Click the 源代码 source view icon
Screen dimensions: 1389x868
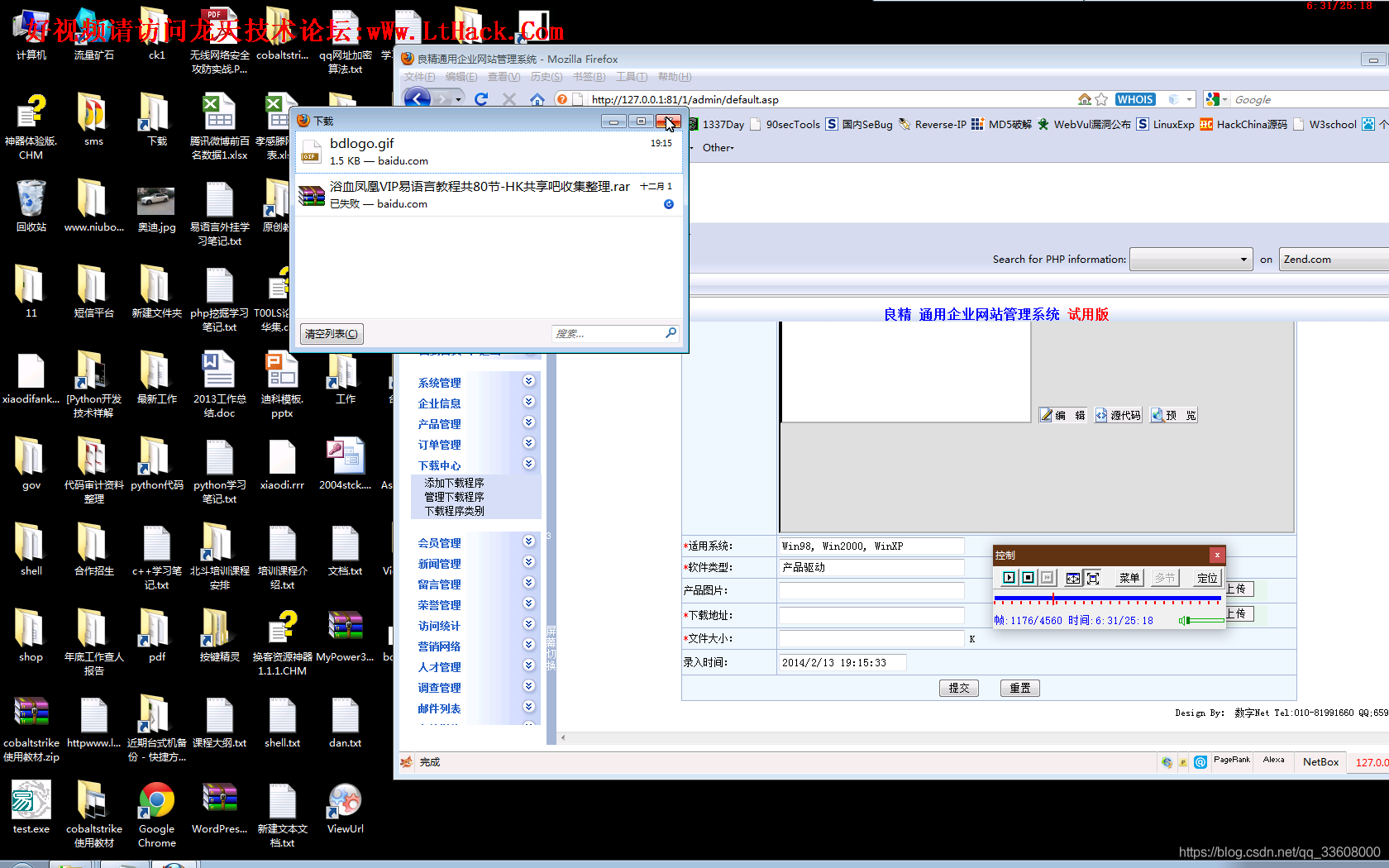tap(1118, 415)
